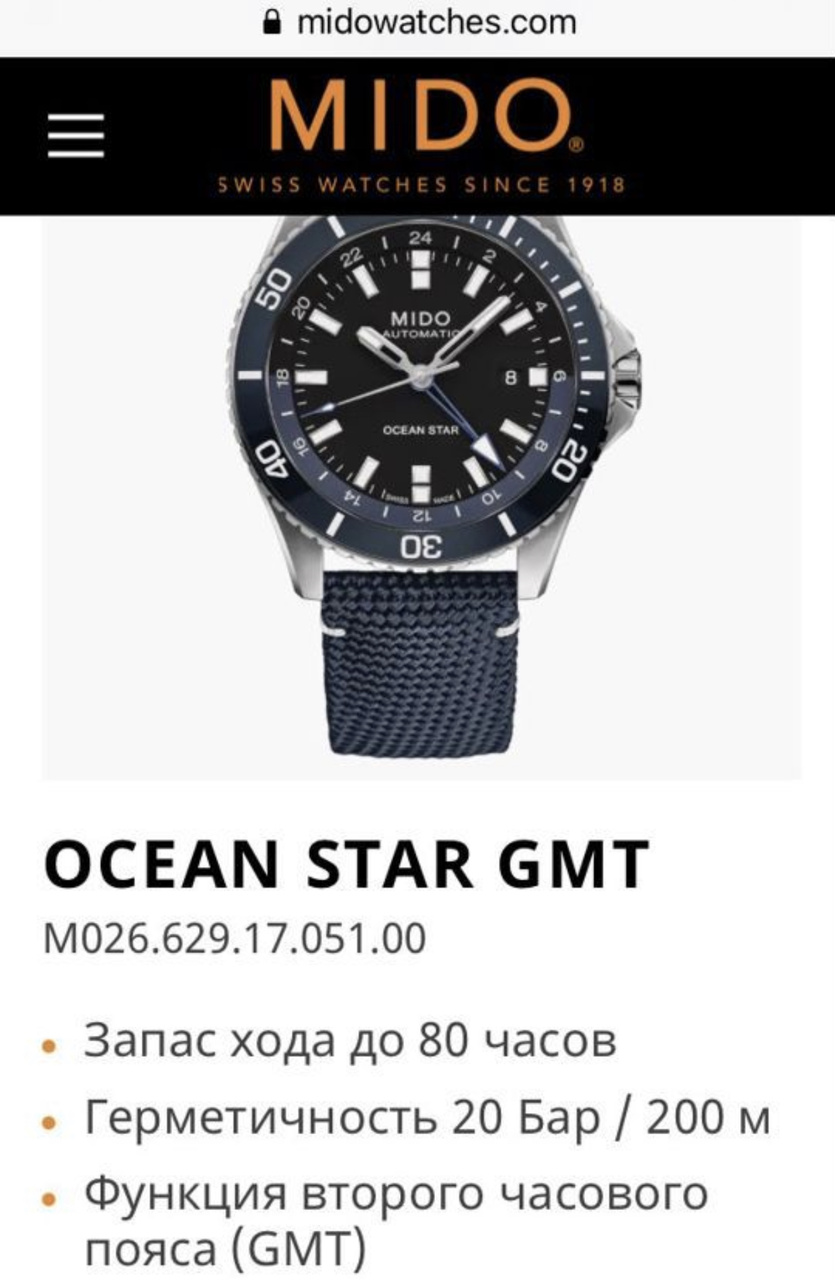
Task: Tap the Swiss Watches Since 1918 tagline
Action: (x=421, y=184)
